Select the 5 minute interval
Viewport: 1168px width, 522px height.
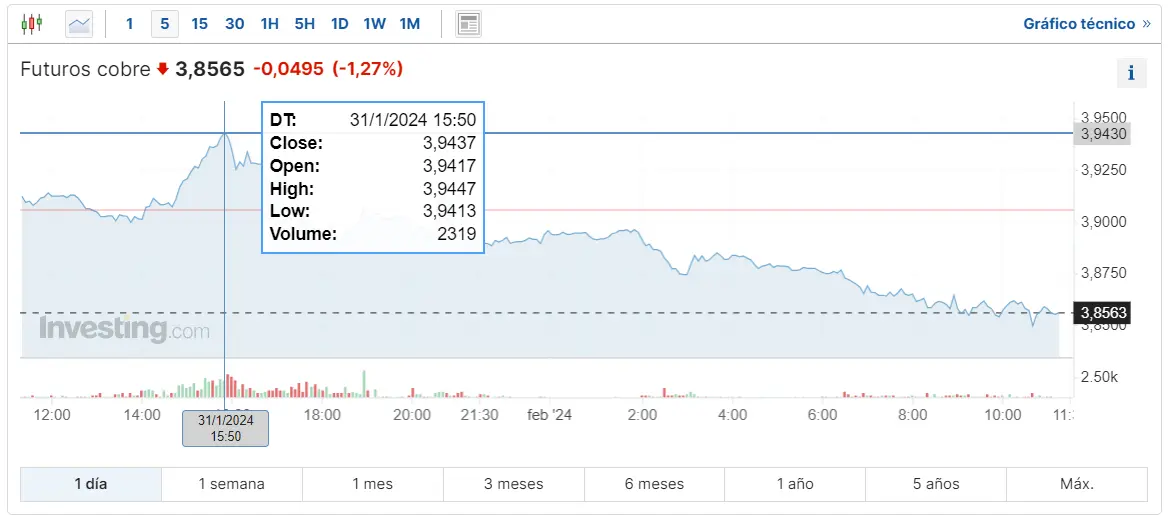coord(164,23)
